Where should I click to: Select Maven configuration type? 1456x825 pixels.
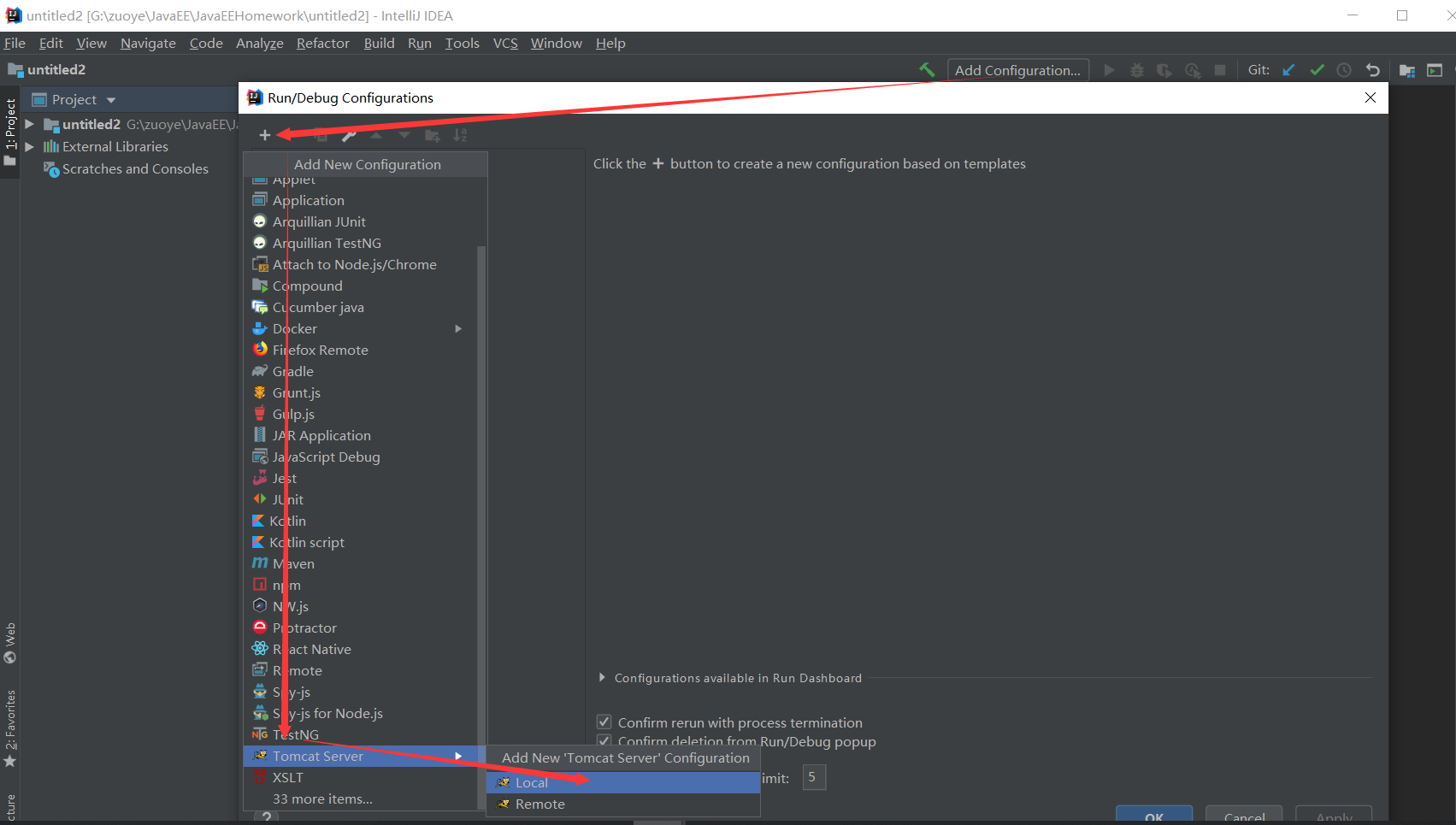(365, 563)
